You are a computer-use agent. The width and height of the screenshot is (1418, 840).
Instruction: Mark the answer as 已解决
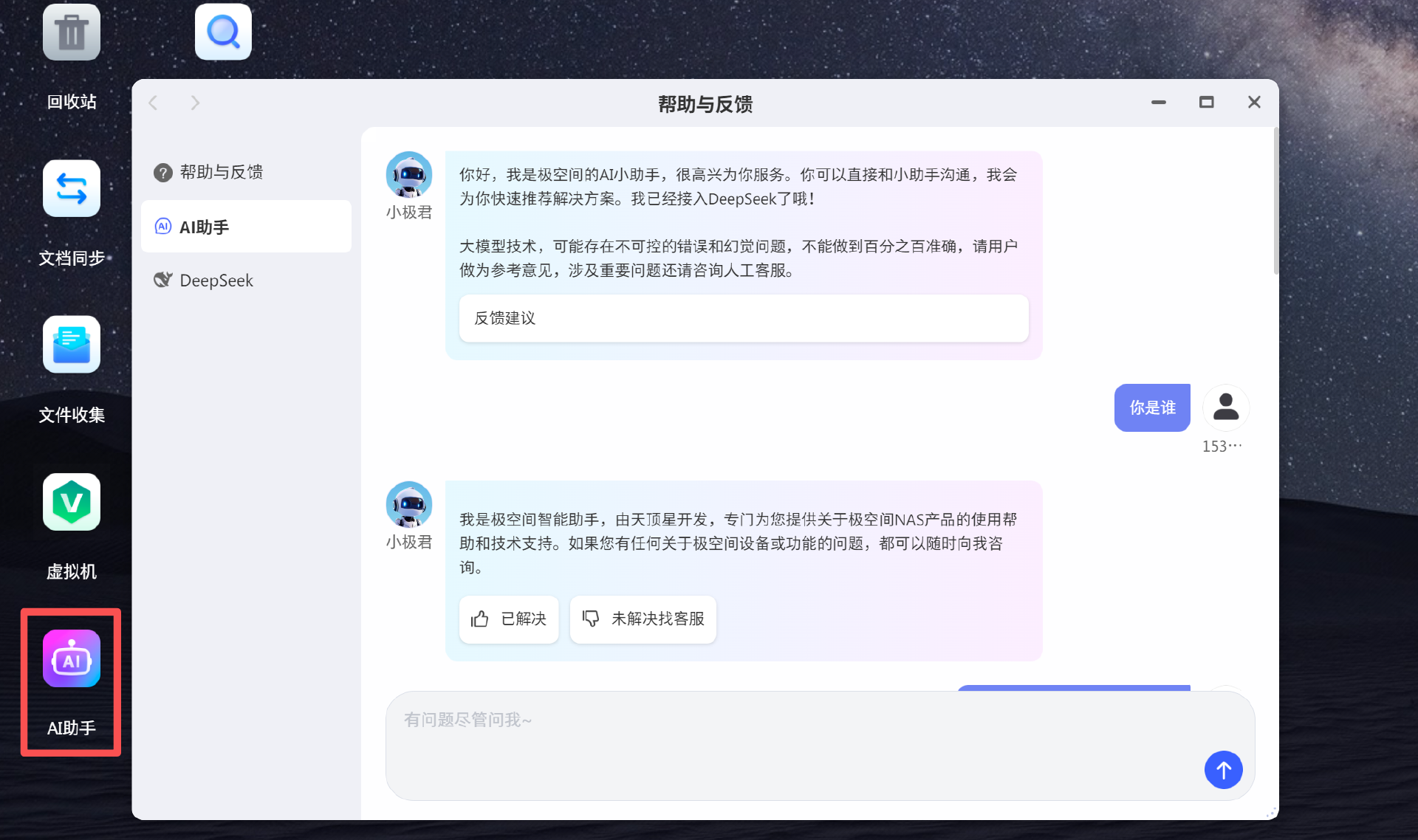(x=509, y=619)
